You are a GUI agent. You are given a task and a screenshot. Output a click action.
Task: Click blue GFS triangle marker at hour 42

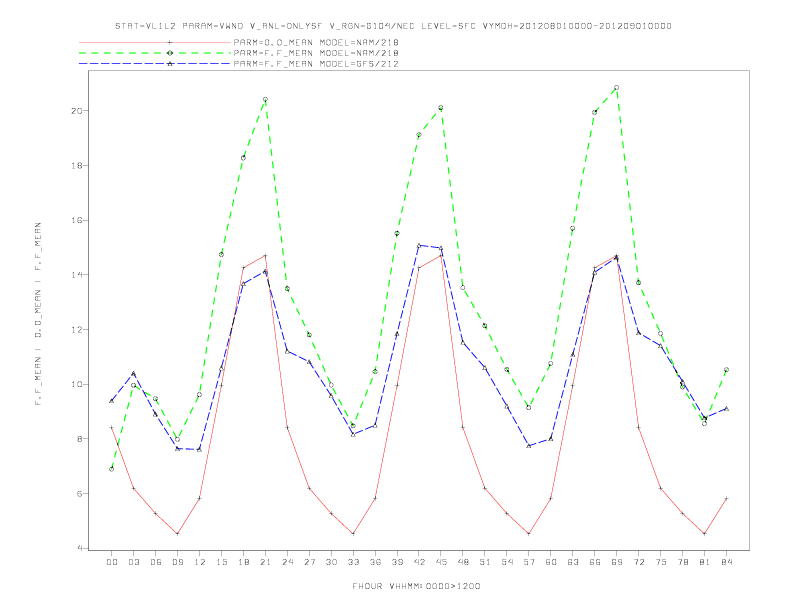[x=419, y=245]
